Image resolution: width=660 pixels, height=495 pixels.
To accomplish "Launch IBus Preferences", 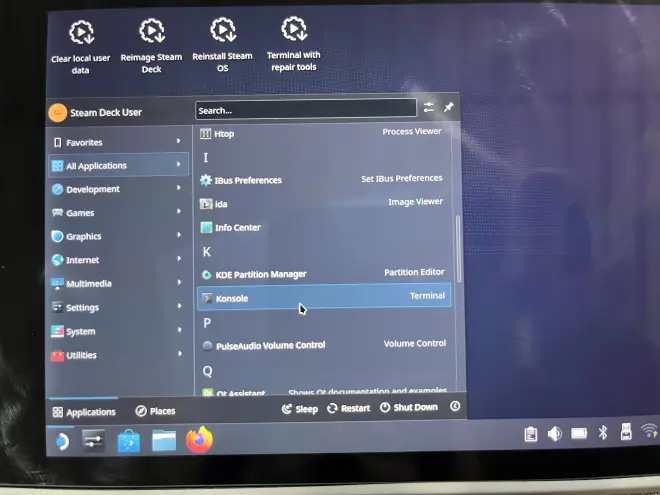I will click(323, 180).
